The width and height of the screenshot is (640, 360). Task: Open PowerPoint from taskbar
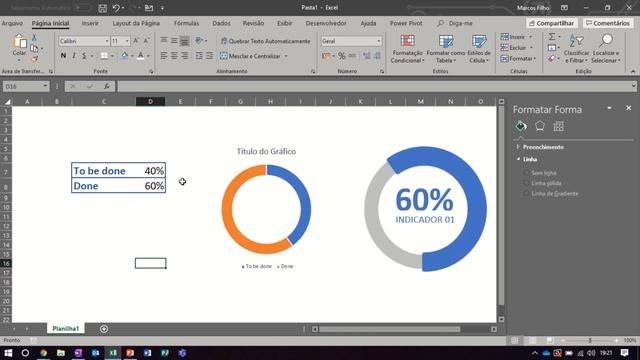point(130,353)
